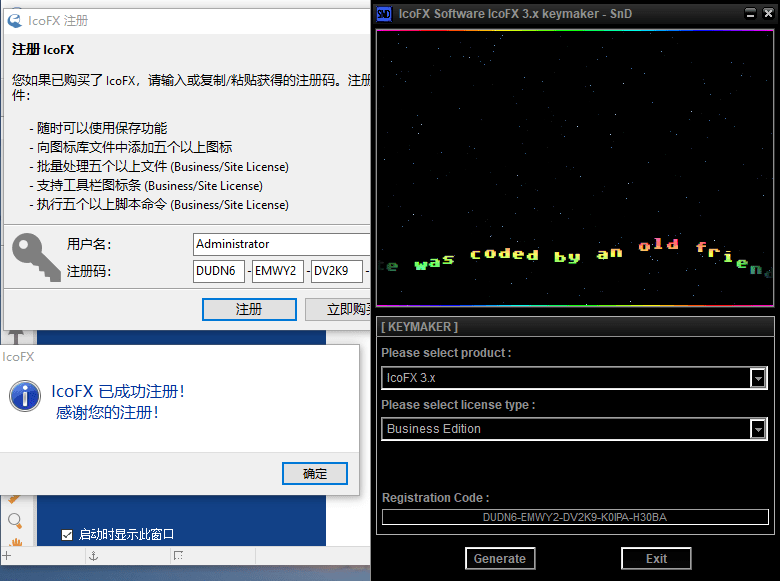Image resolution: width=780 pixels, height=581 pixels.
Task: Click the gray key icon
Action: tap(36, 257)
